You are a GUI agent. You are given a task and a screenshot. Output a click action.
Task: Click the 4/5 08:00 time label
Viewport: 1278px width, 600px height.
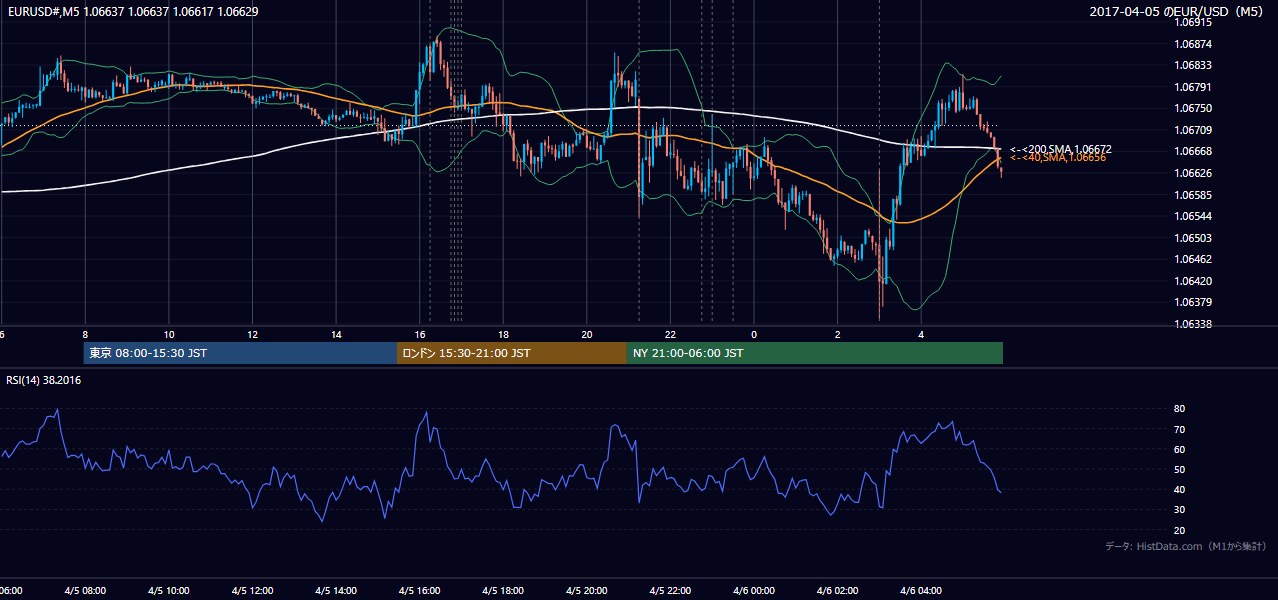click(x=85, y=591)
